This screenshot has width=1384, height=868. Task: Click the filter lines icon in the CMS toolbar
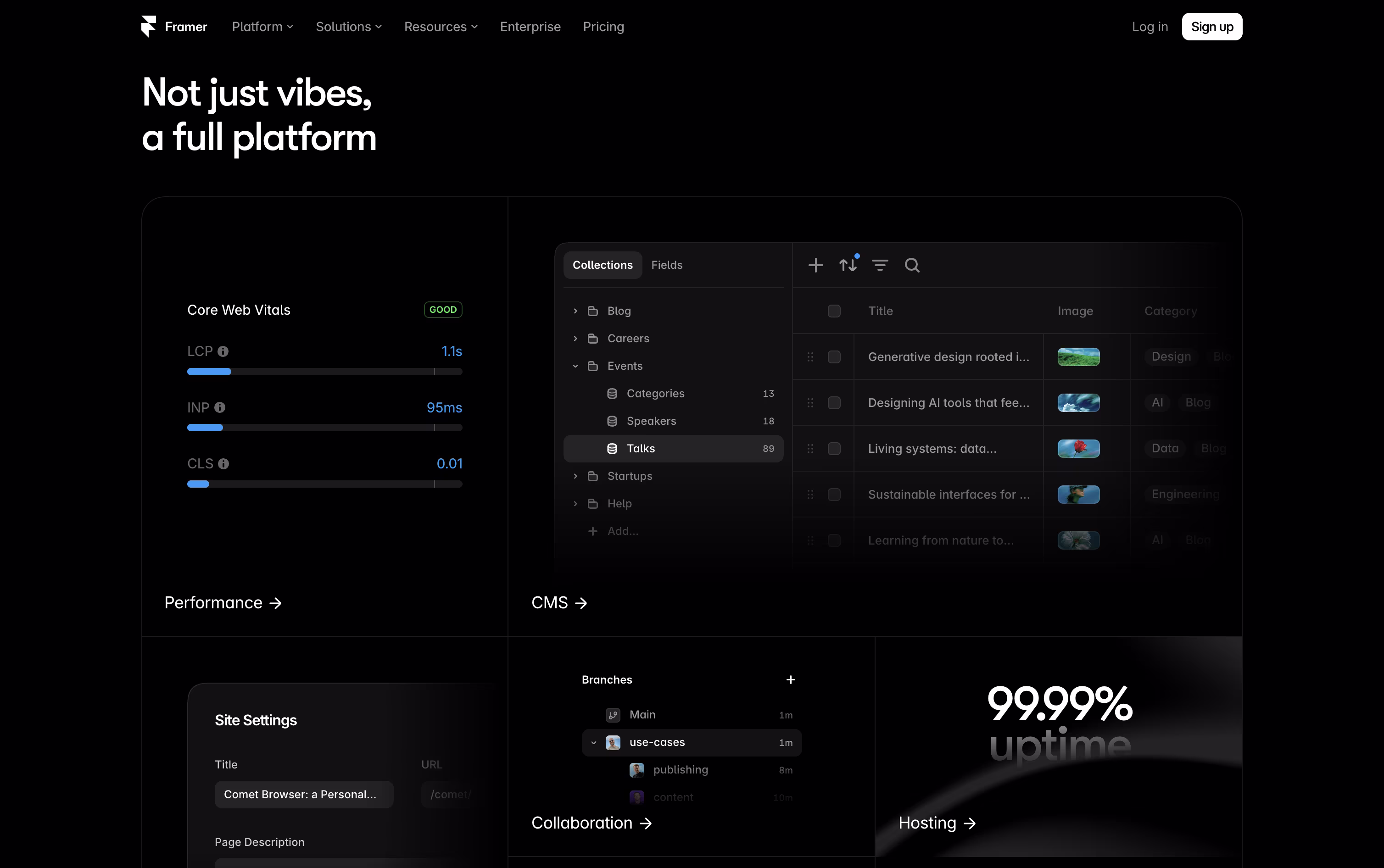880,265
